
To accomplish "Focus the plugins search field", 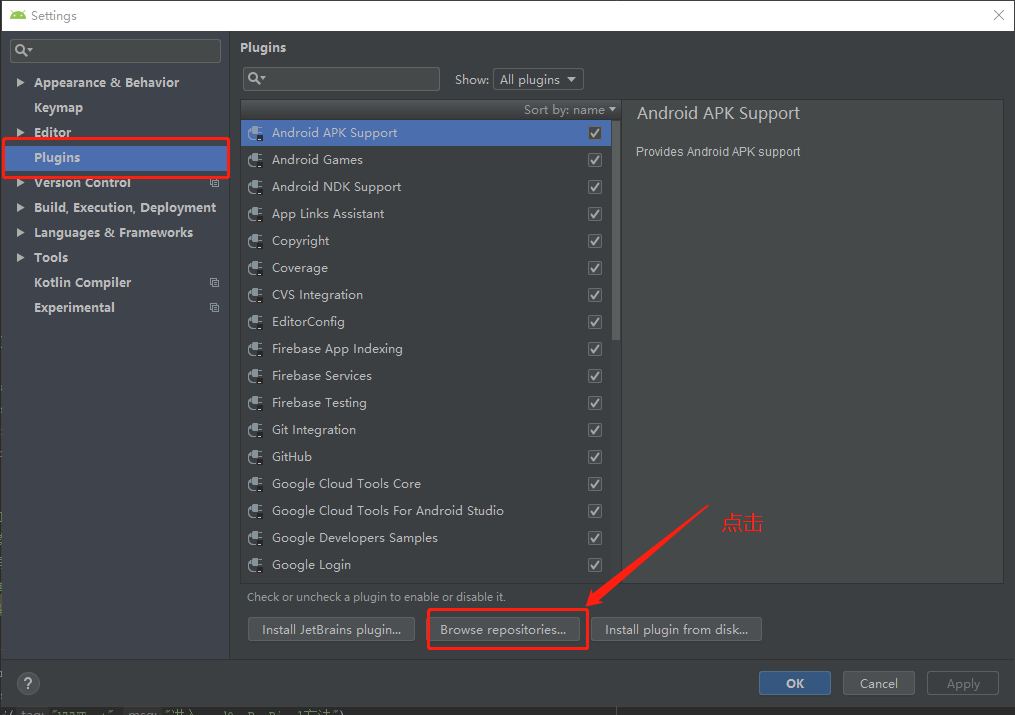I will (342, 79).
